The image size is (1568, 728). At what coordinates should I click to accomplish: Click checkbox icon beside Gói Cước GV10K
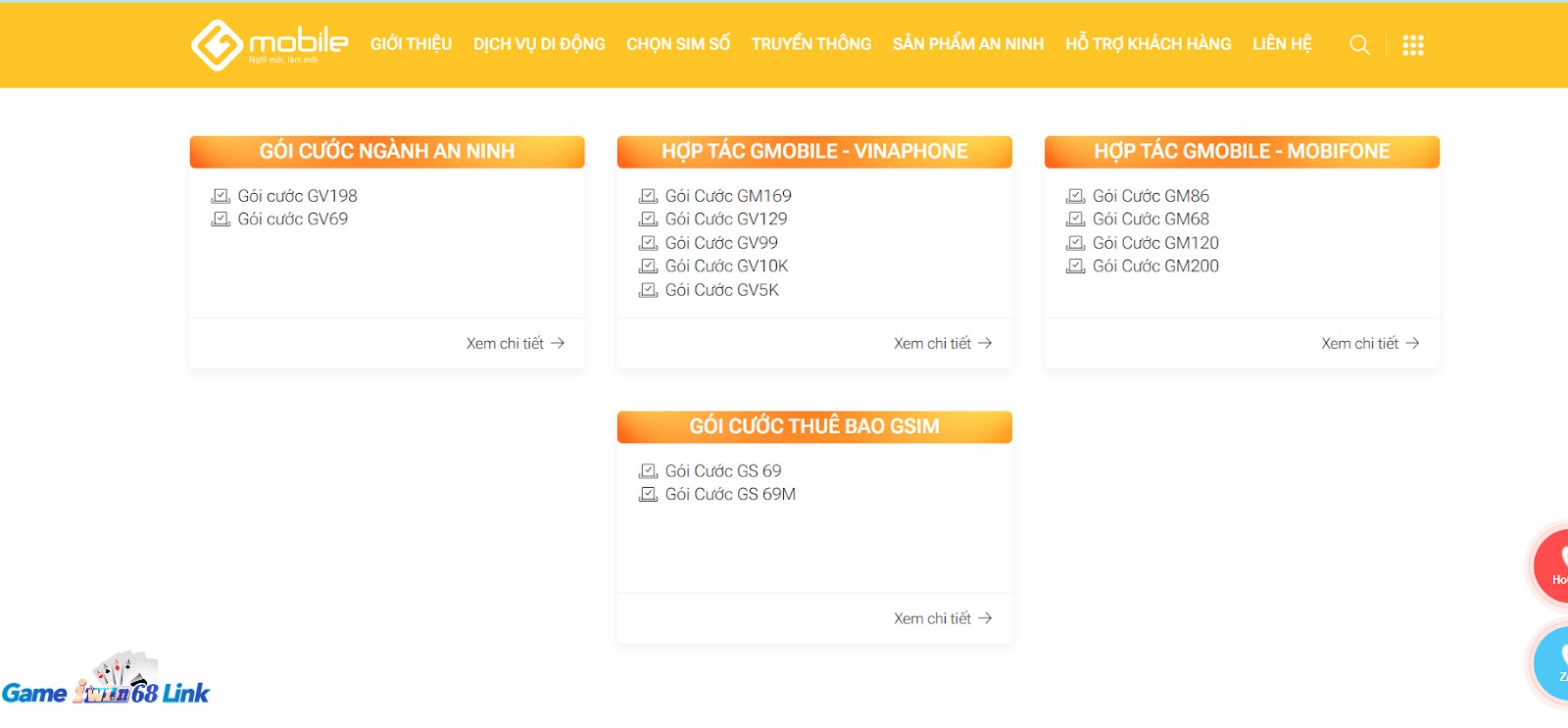click(648, 267)
